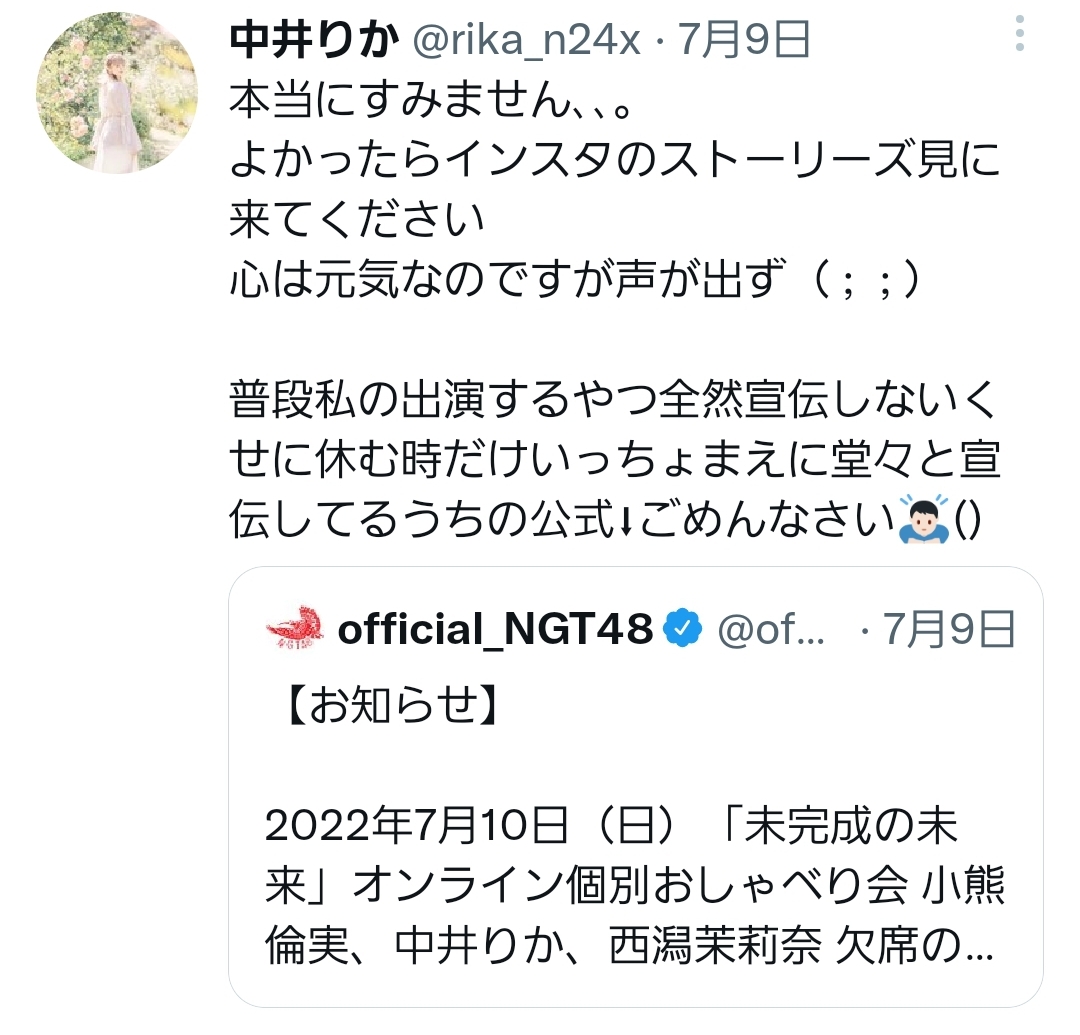Click the line 本当にすみません
The image size is (1080, 1035).
coord(430,101)
